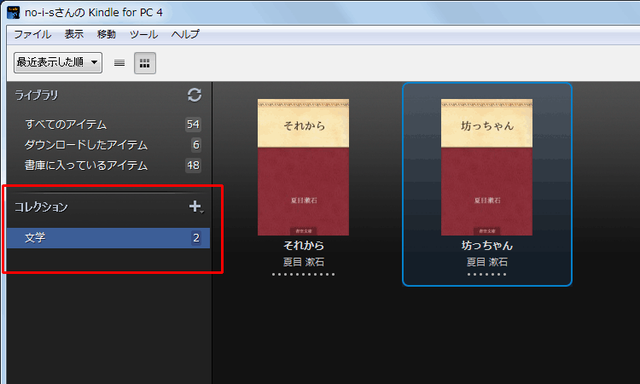
Task: Add a new collection with plus icon
Action: (x=195, y=206)
